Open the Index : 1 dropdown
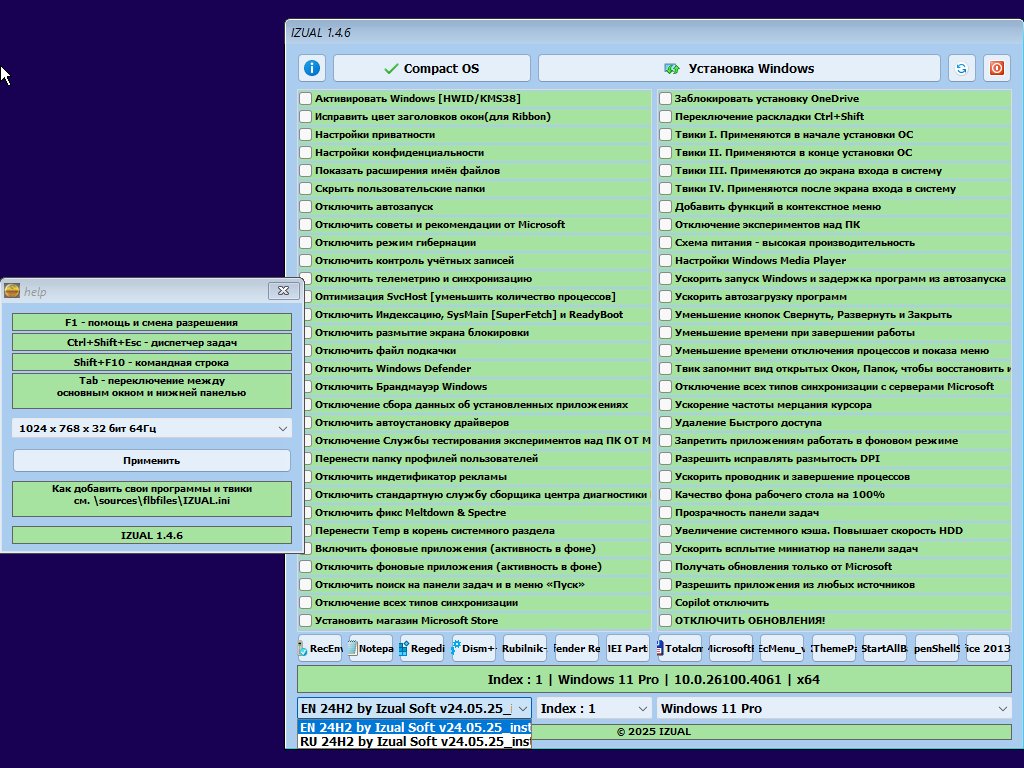Viewport: 1024px width, 768px height. tap(594, 709)
